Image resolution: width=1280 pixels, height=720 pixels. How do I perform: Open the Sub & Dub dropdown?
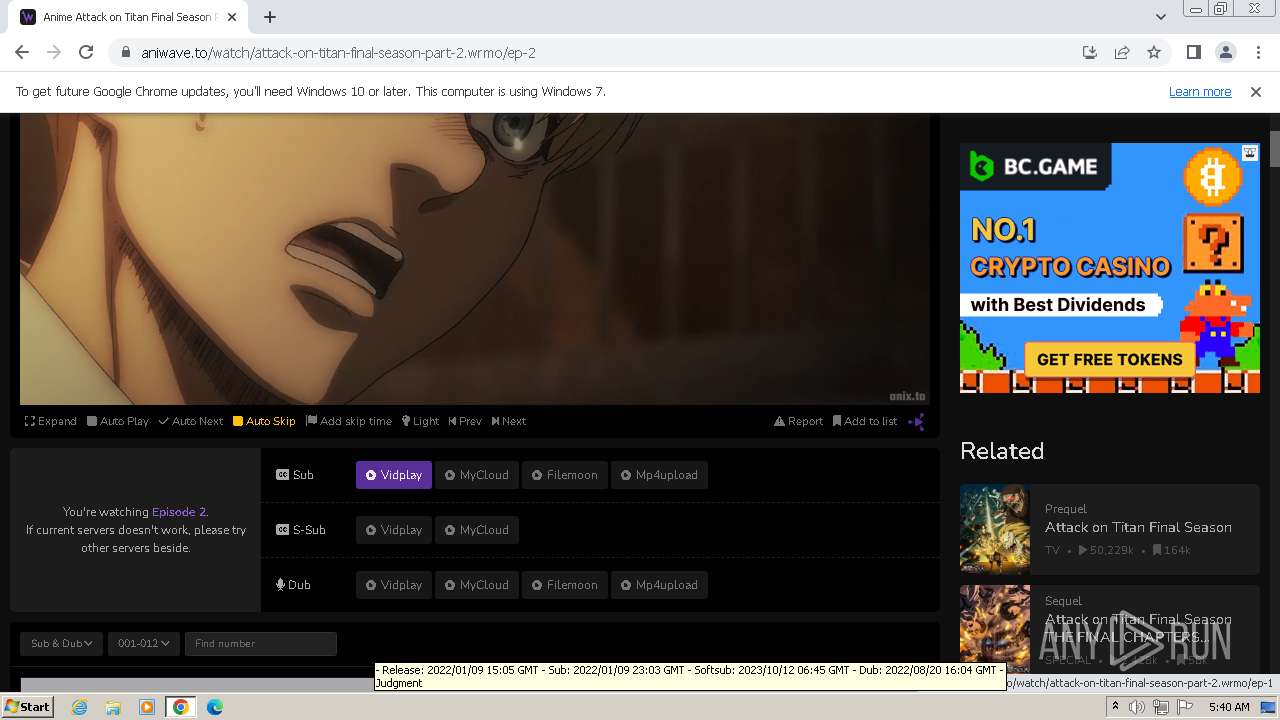point(62,643)
